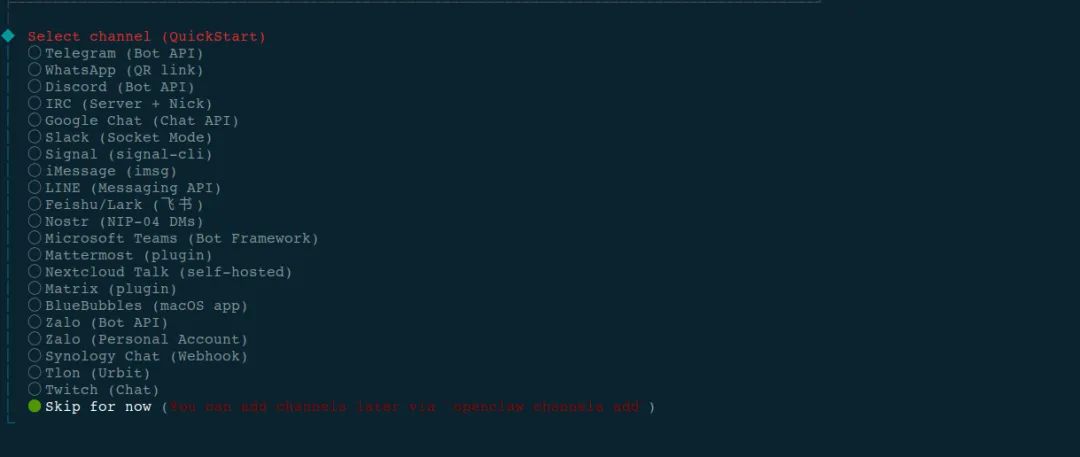This screenshot has height=457, width=1080.
Task: Select Nostr (NIP-04 DMs) channel
Action: pos(116,221)
